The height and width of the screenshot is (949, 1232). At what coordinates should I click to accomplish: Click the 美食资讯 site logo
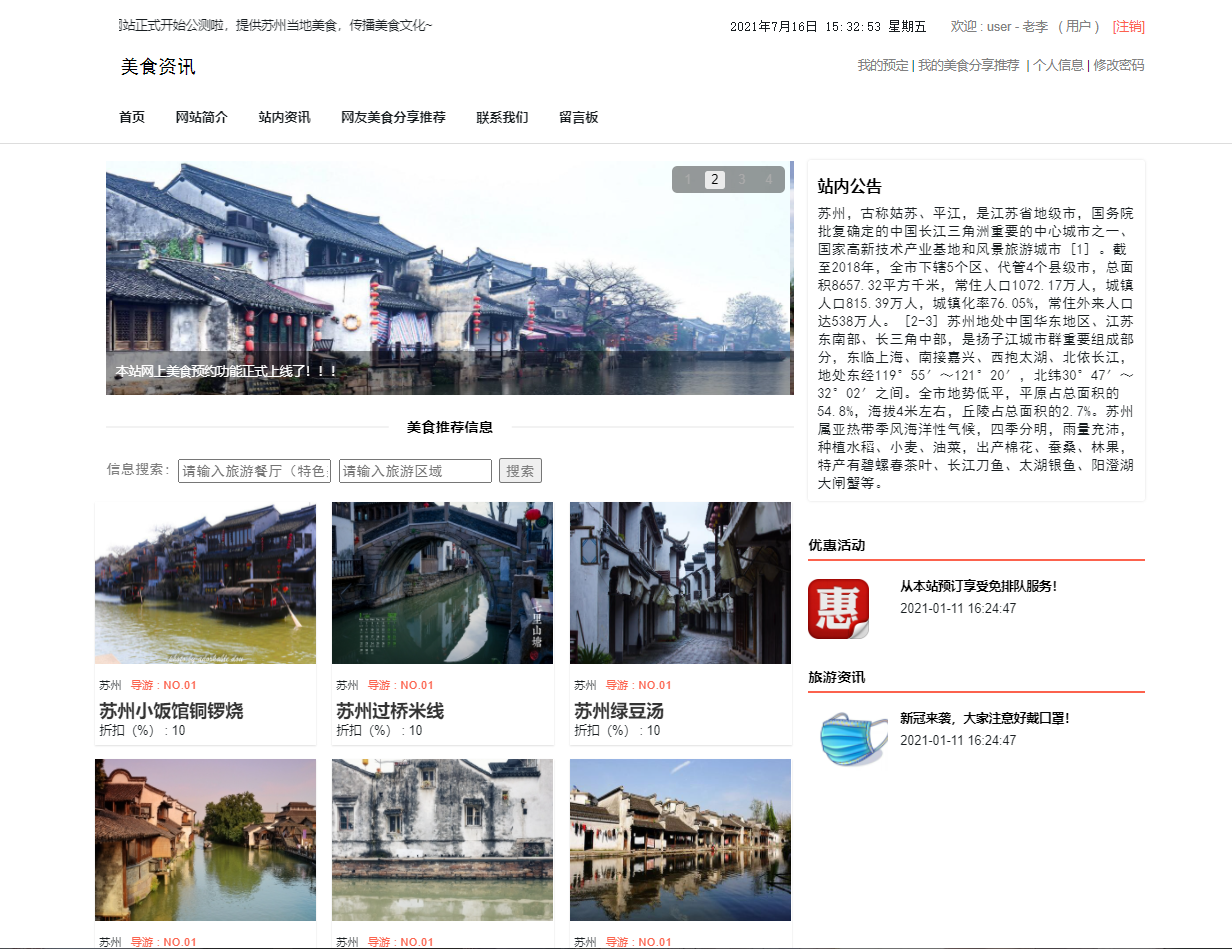(157, 67)
